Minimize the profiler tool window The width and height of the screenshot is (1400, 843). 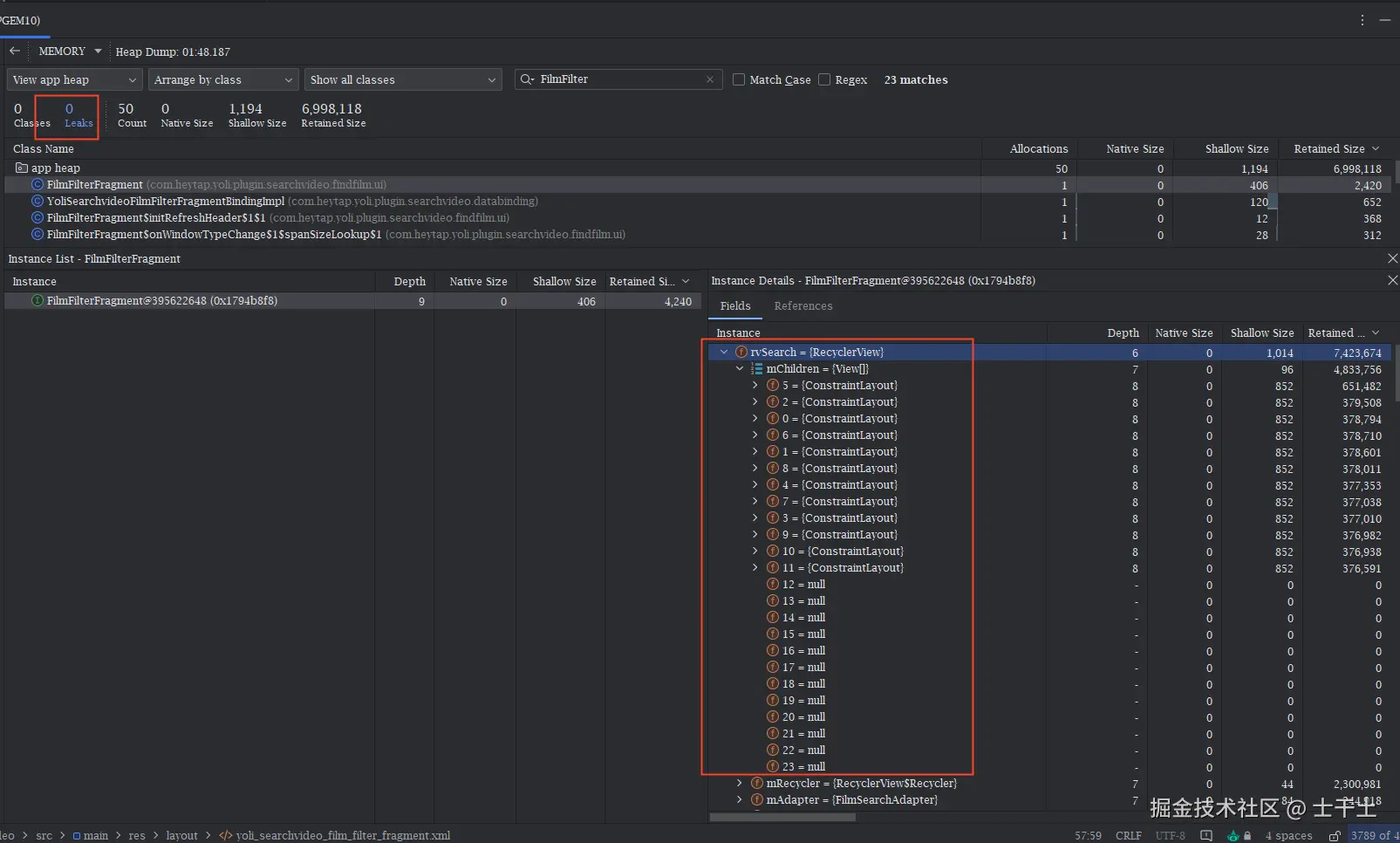tap(1385, 20)
